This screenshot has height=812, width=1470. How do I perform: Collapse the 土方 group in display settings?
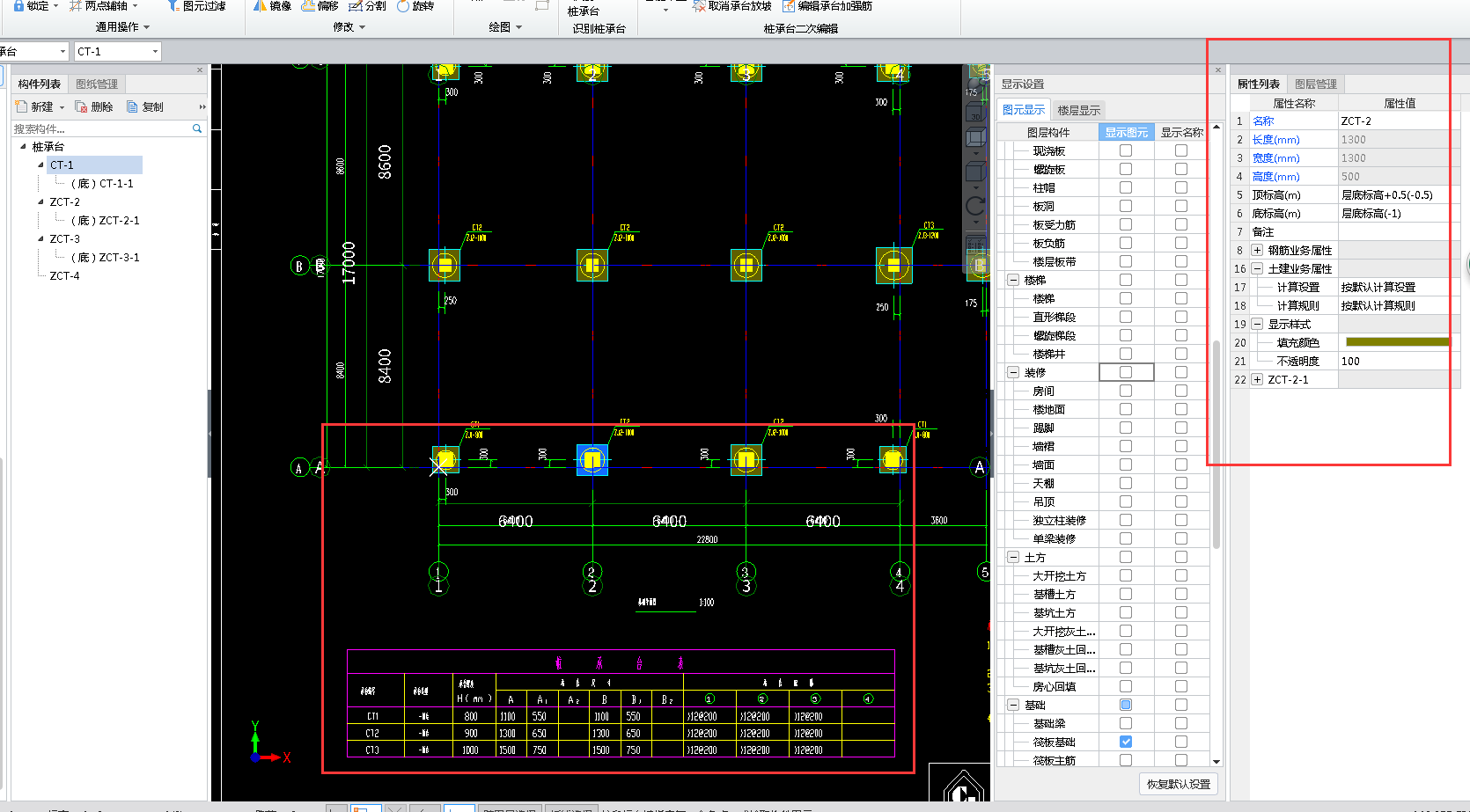(x=1013, y=557)
